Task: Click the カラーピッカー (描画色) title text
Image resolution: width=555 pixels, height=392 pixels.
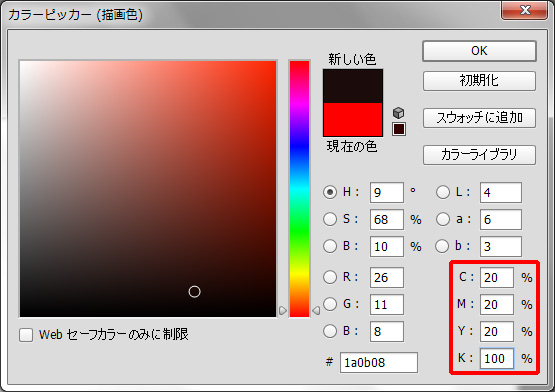Action: 75,15
